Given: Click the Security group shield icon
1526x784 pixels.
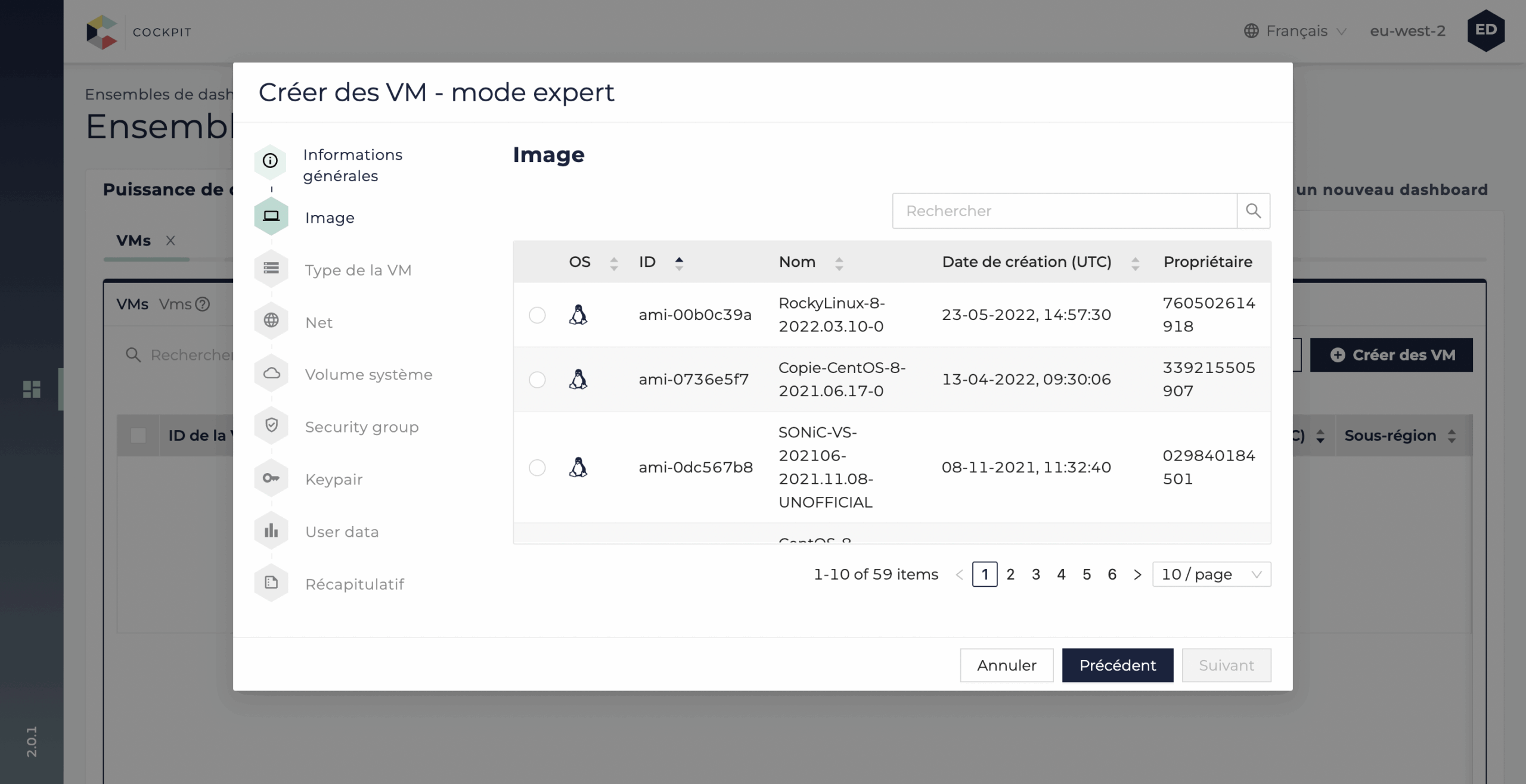Looking at the screenshot, I should click(271, 426).
